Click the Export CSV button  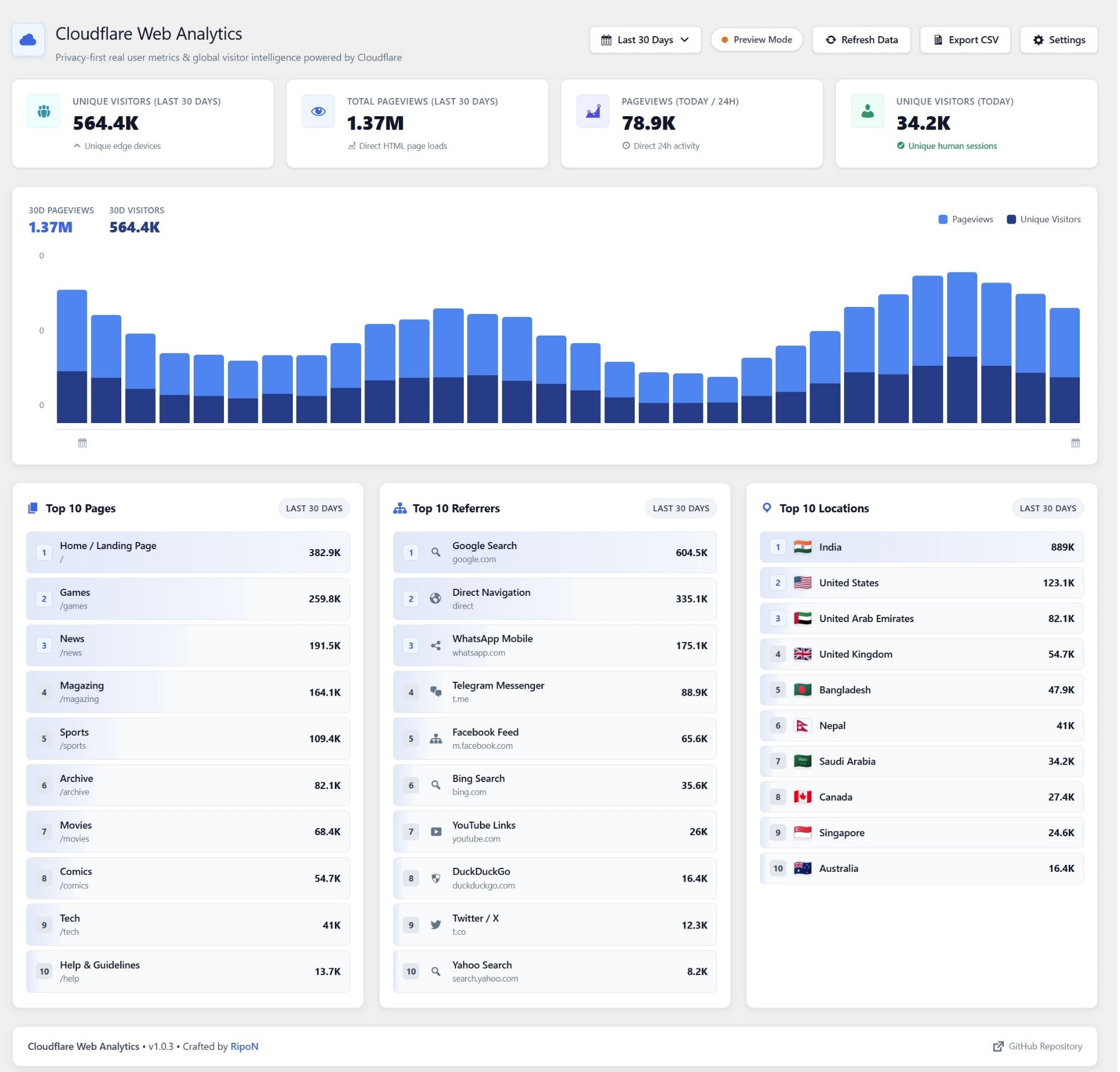(965, 40)
